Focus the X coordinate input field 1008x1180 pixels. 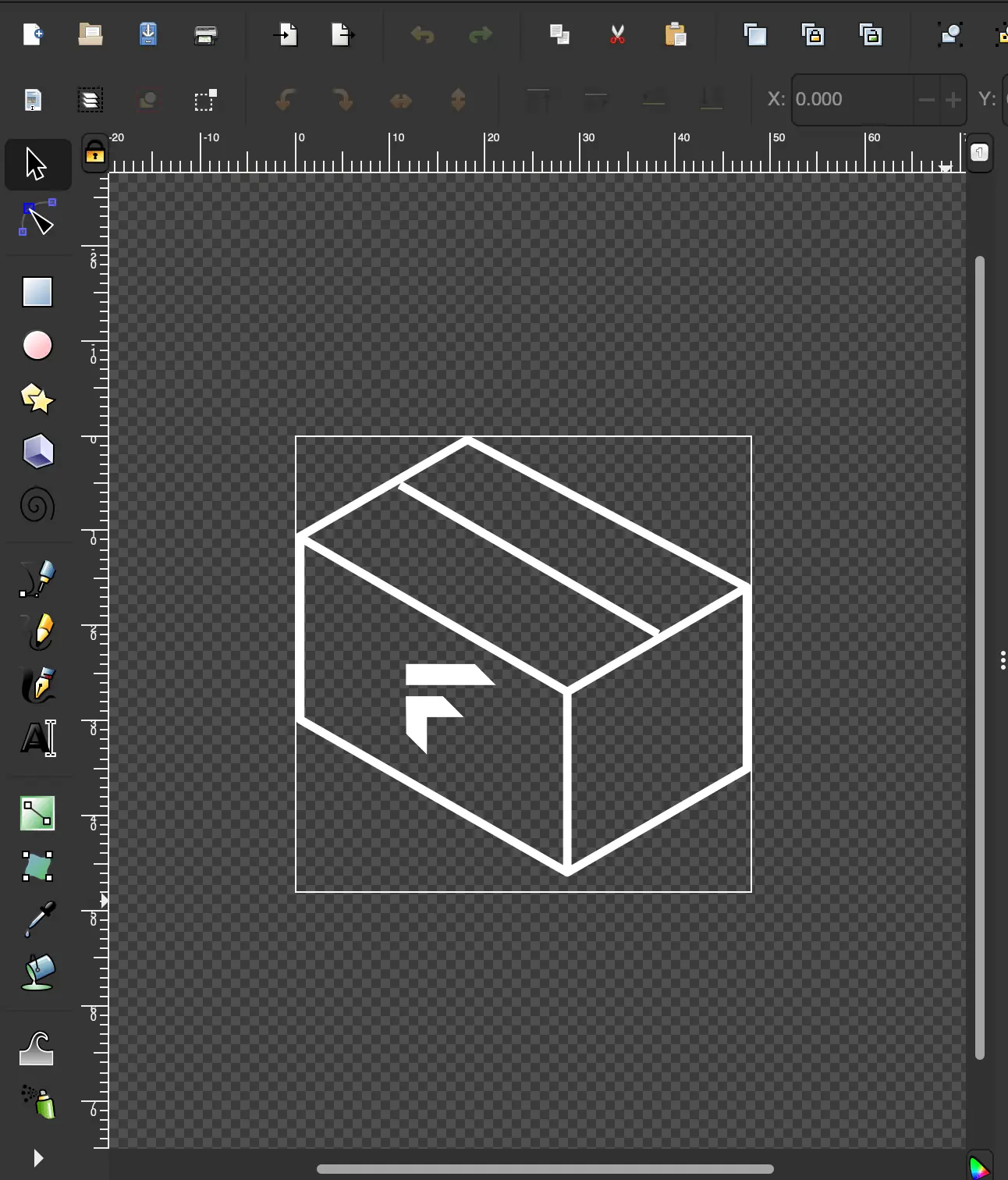click(853, 100)
